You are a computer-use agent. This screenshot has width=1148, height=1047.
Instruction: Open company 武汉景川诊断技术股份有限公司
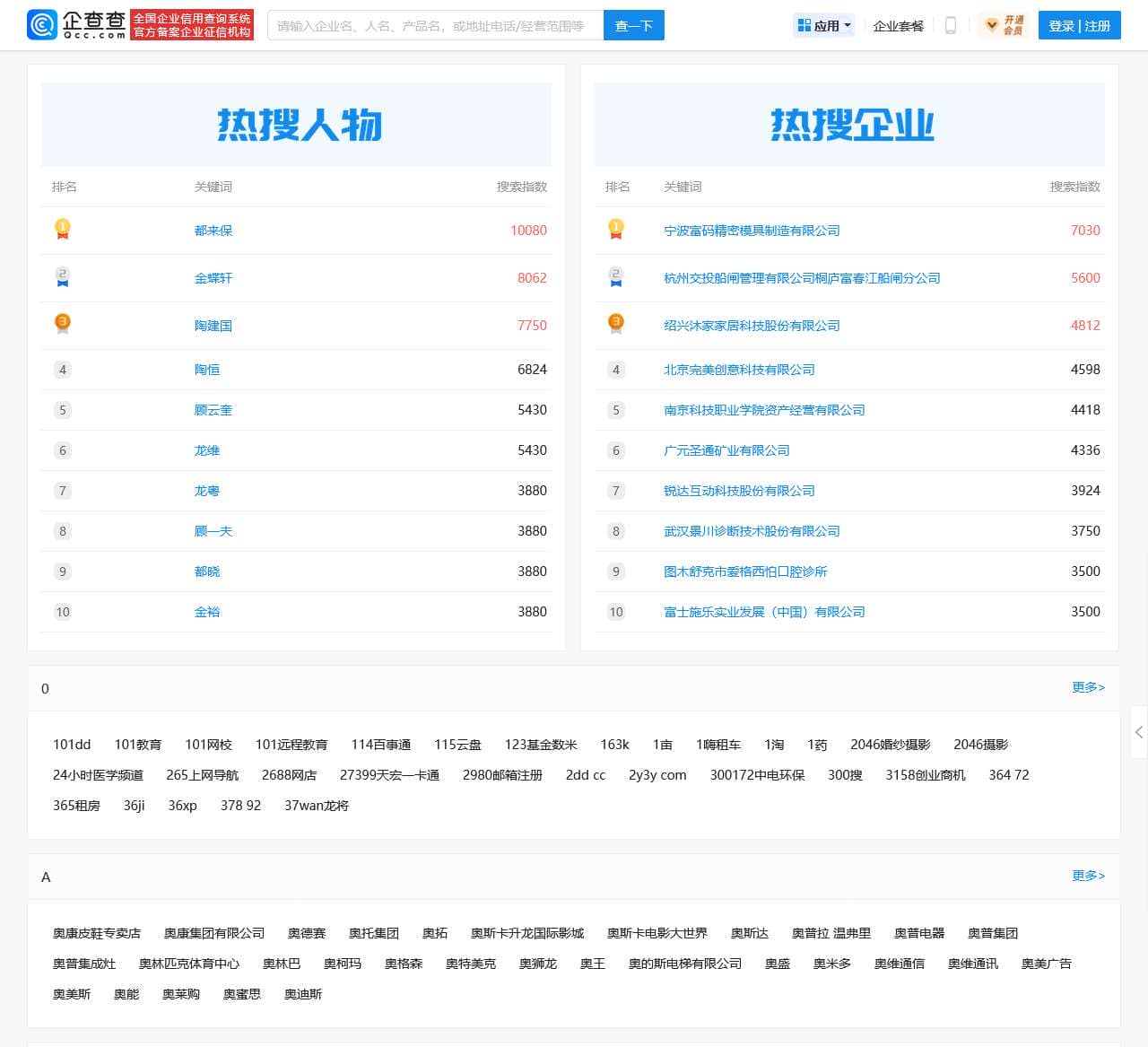[x=752, y=531]
